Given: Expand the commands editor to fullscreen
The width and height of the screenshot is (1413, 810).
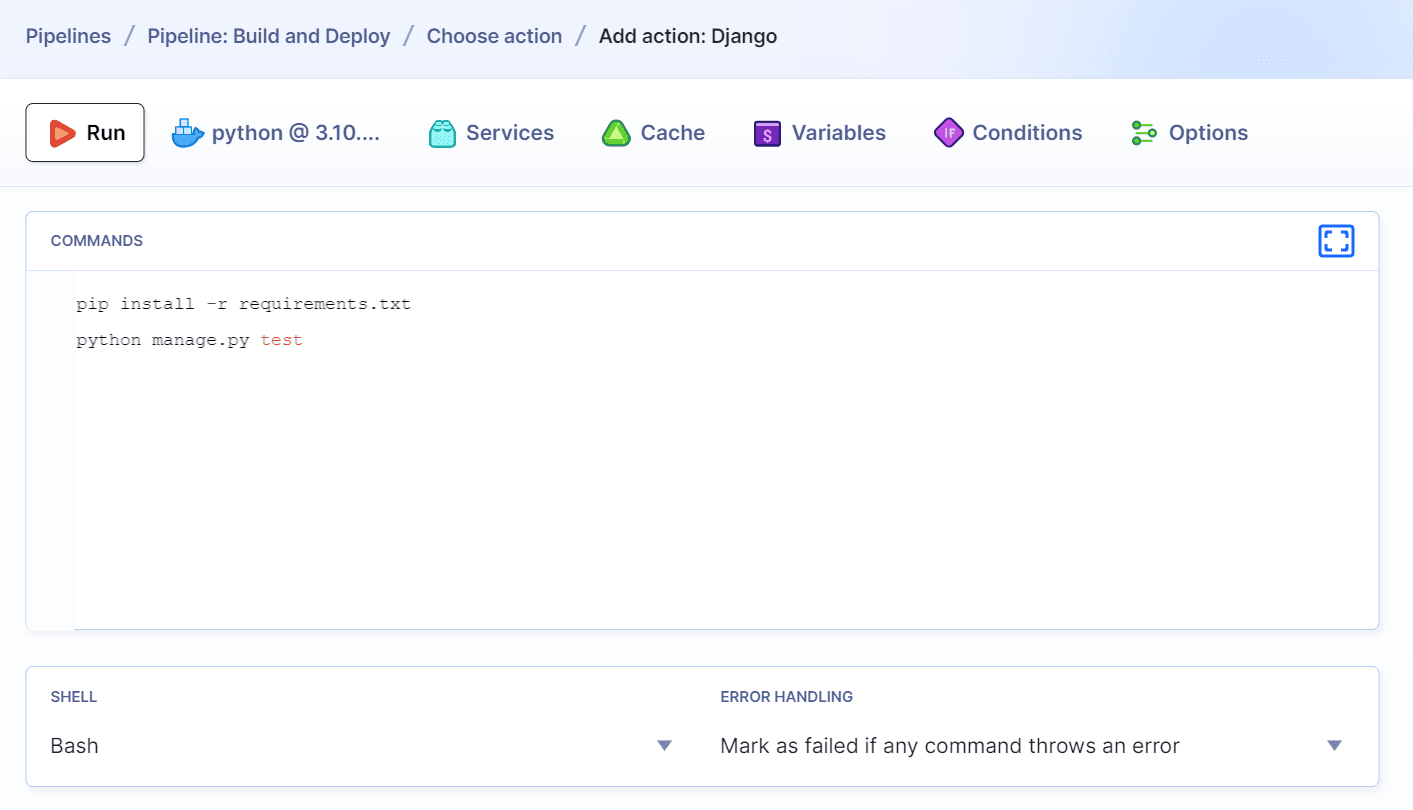Looking at the screenshot, I should click(1336, 241).
